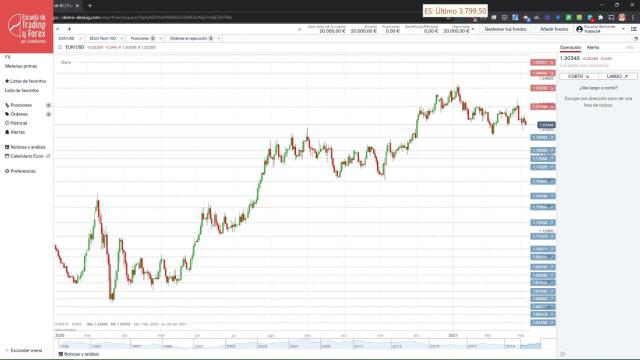Close the EEUU Tech 100 tab
Screen dimensions: 640x360
coord(122,38)
